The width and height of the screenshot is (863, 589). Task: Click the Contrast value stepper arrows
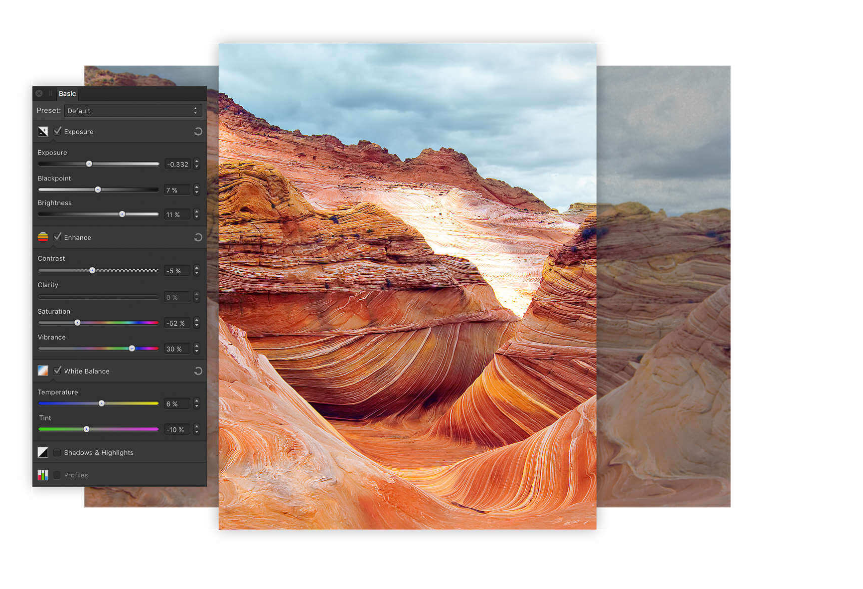coord(197,270)
